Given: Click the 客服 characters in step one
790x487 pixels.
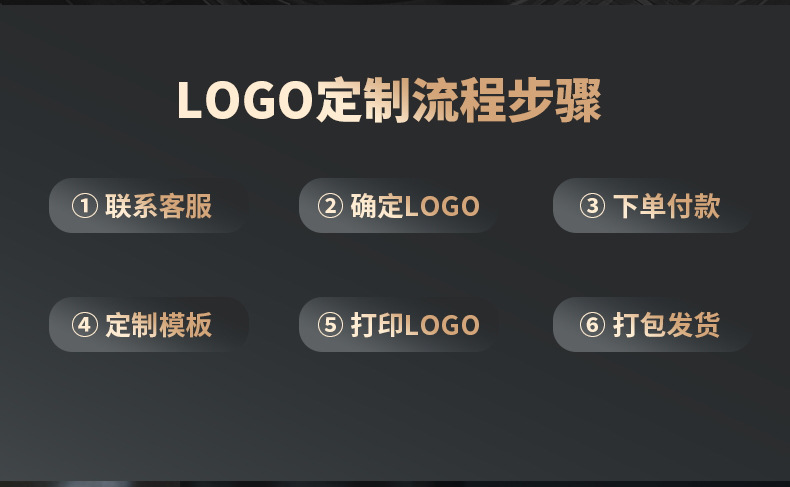Looking at the screenshot, I should pos(185,206).
